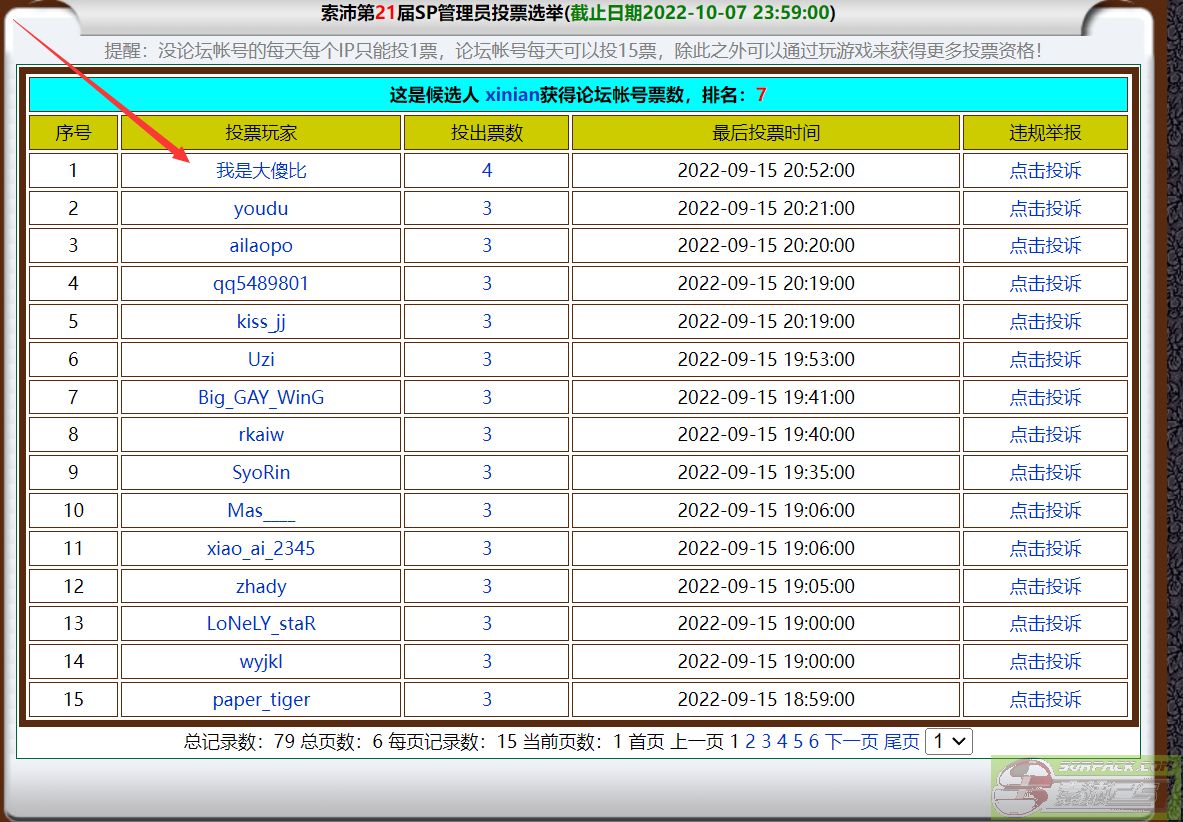This screenshot has height=822, width=1183.
Task: Open voter kiss_jj's profile link
Action: coord(261,321)
